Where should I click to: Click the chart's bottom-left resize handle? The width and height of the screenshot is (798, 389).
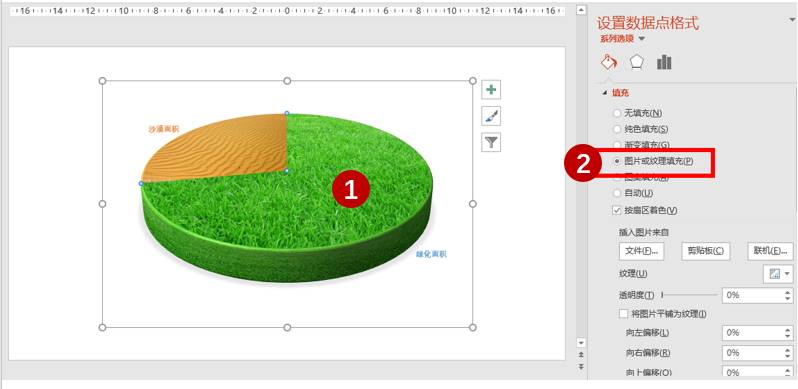point(102,327)
